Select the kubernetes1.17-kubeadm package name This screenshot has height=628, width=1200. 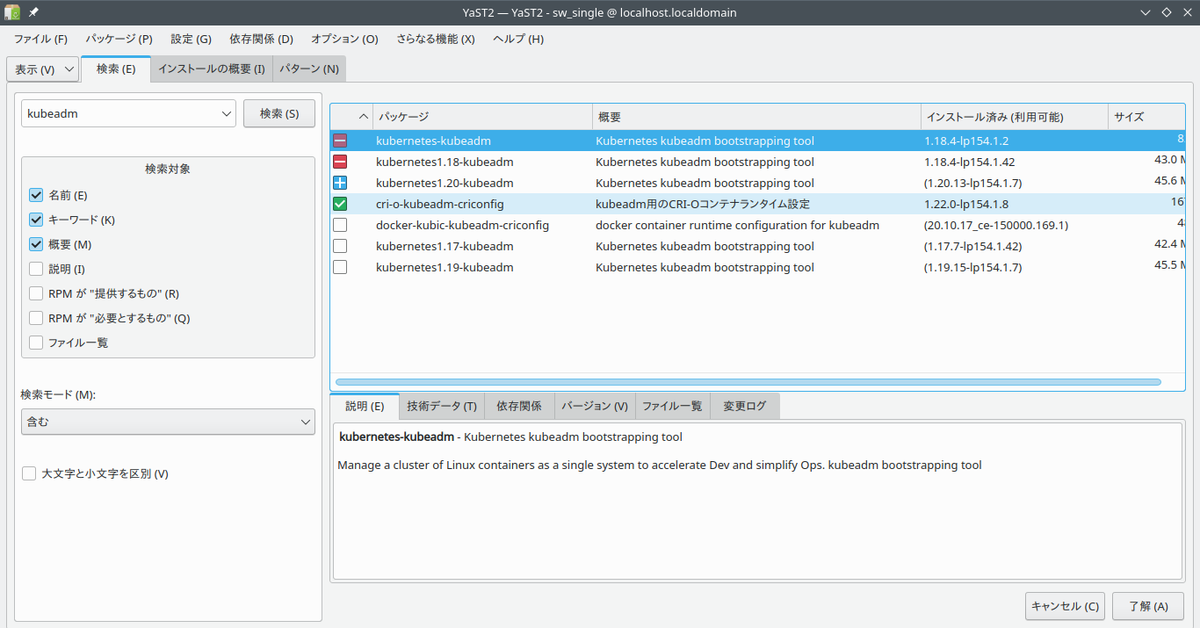coord(445,246)
